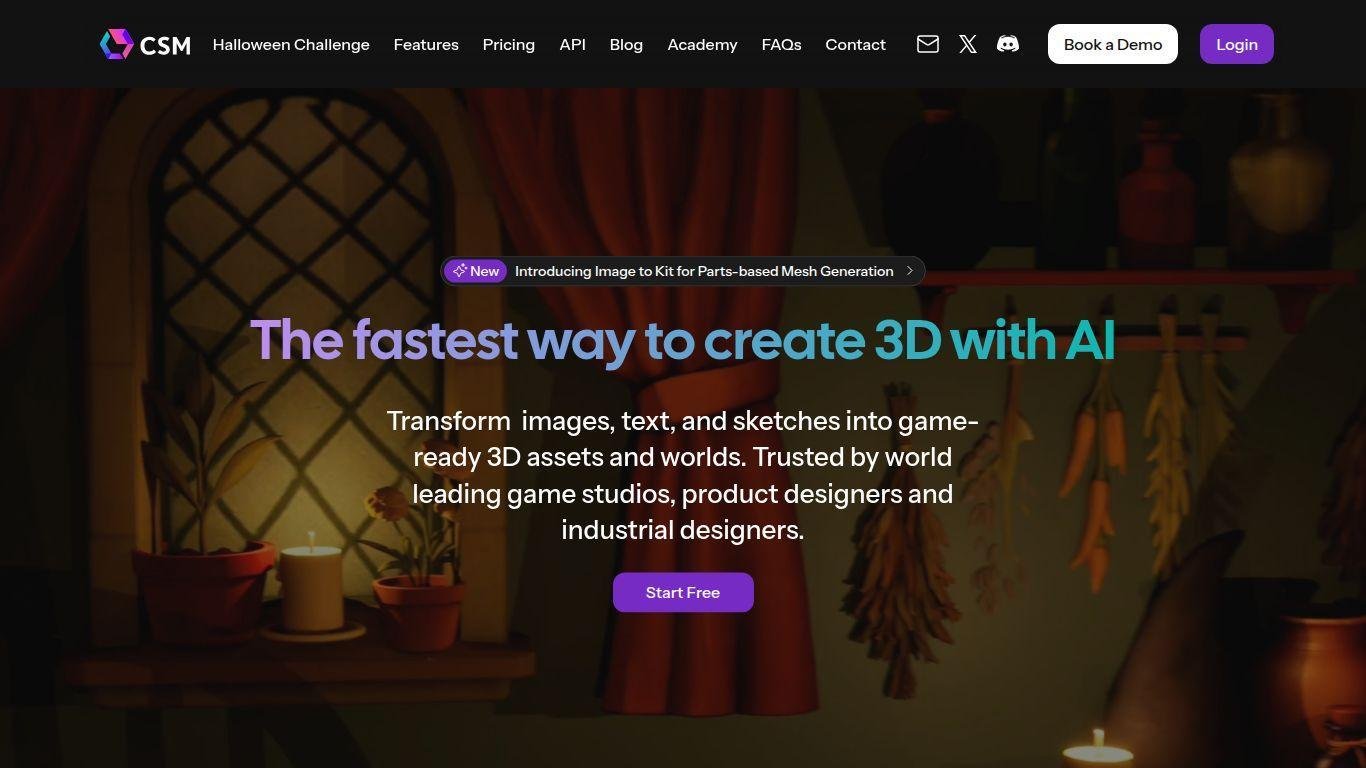Go to the FAQs section
Viewport: 1366px width, 768px height.
781,45
